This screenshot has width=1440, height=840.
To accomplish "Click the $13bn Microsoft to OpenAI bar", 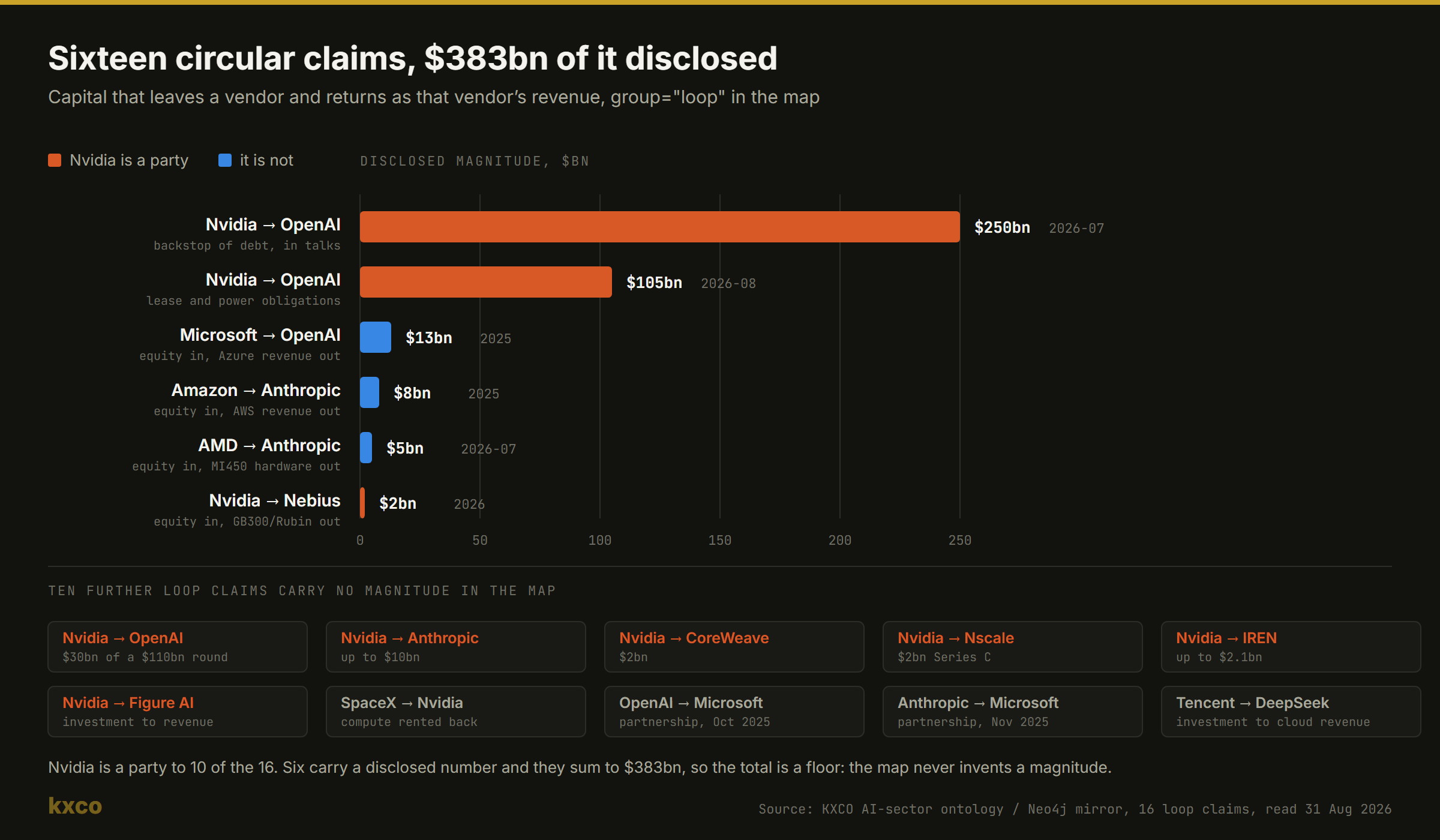I will point(376,337).
